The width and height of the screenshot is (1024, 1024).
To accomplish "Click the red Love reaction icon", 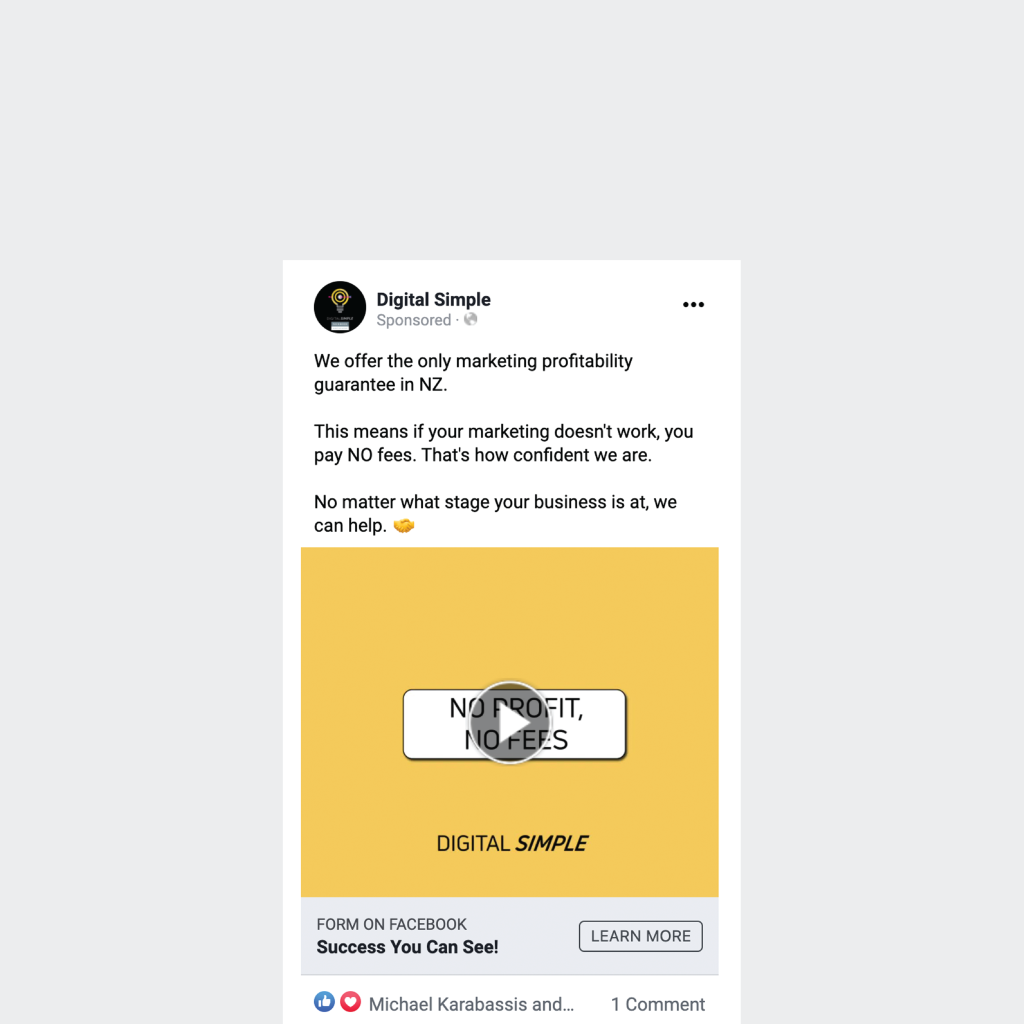I will click(351, 1002).
